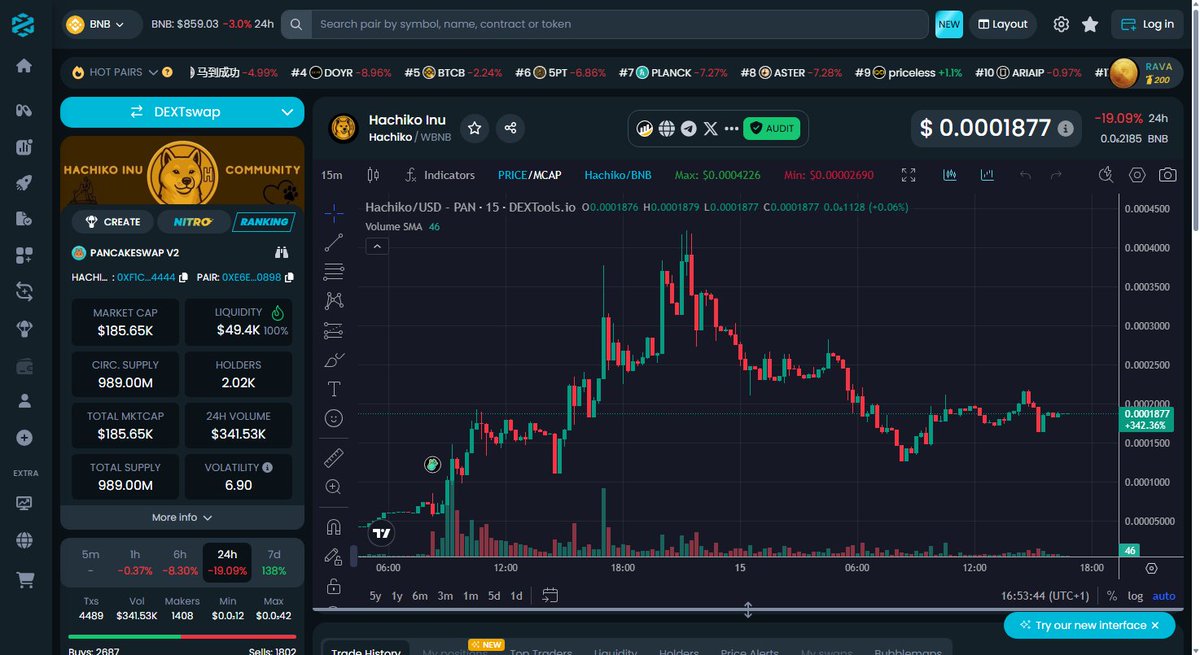Select the 24h stats tab
Image resolution: width=1200 pixels, height=655 pixels.
227,563
